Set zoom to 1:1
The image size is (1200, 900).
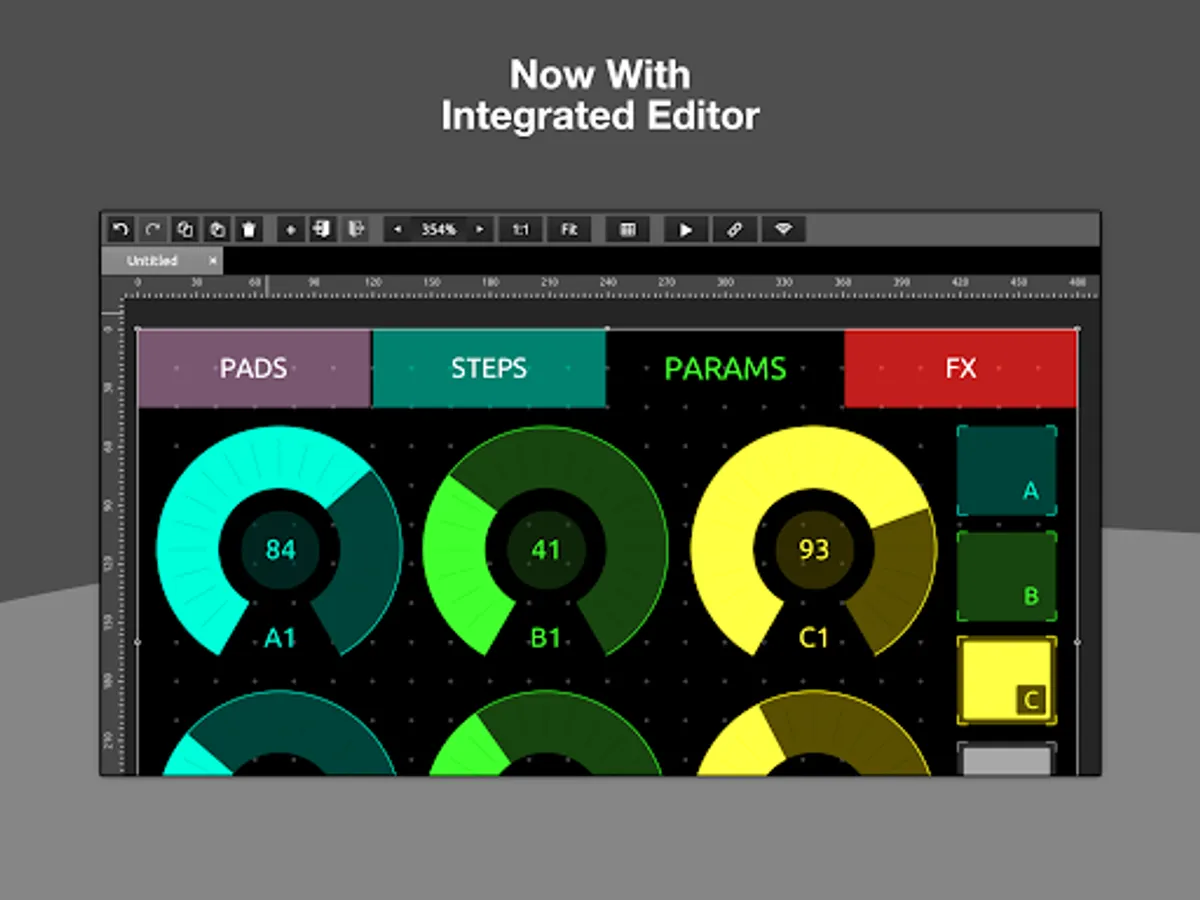pyautogui.click(x=520, y=229)
